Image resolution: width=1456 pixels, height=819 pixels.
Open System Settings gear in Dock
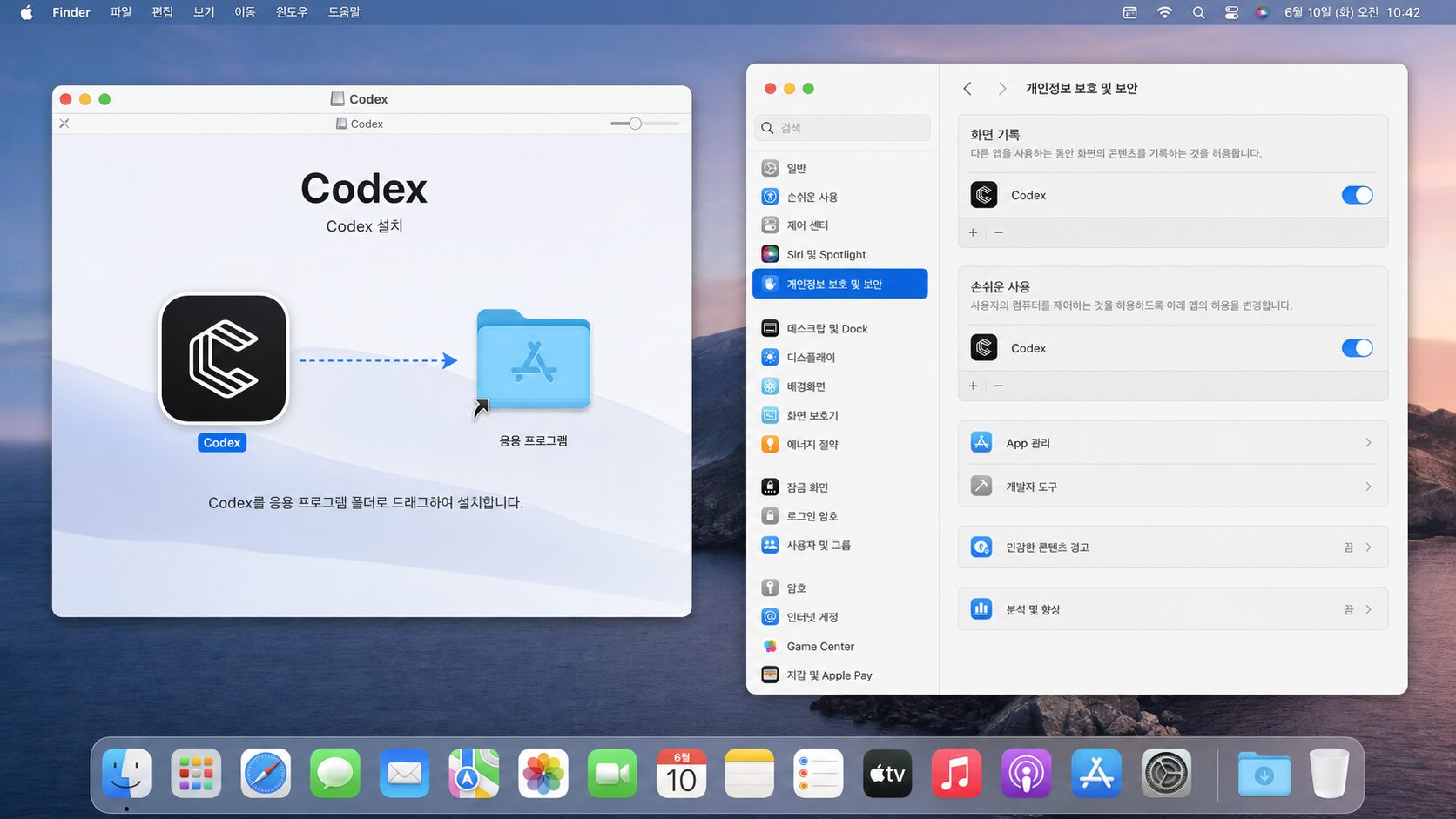1166,773
